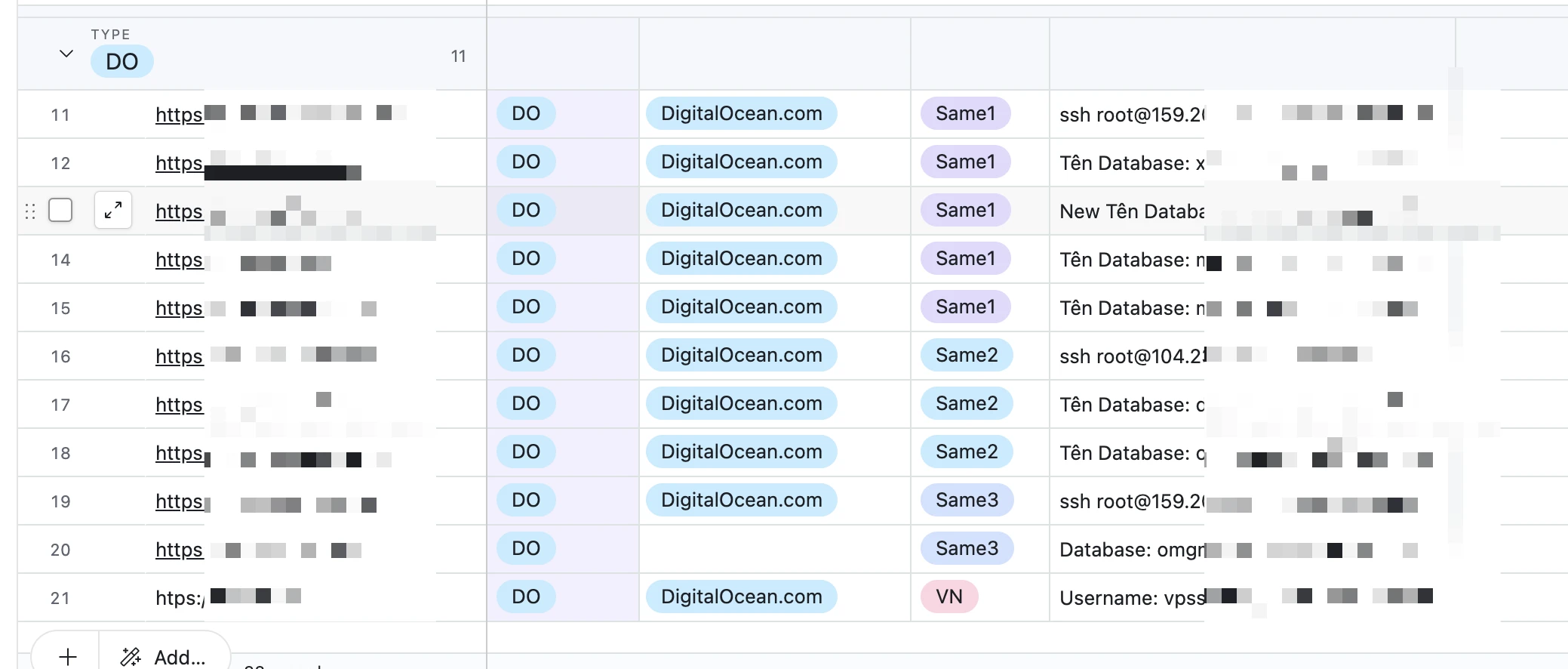The image size is (1568, 669).
Task: Click the Same2 tag in row 18
Action: coord(967,452)
